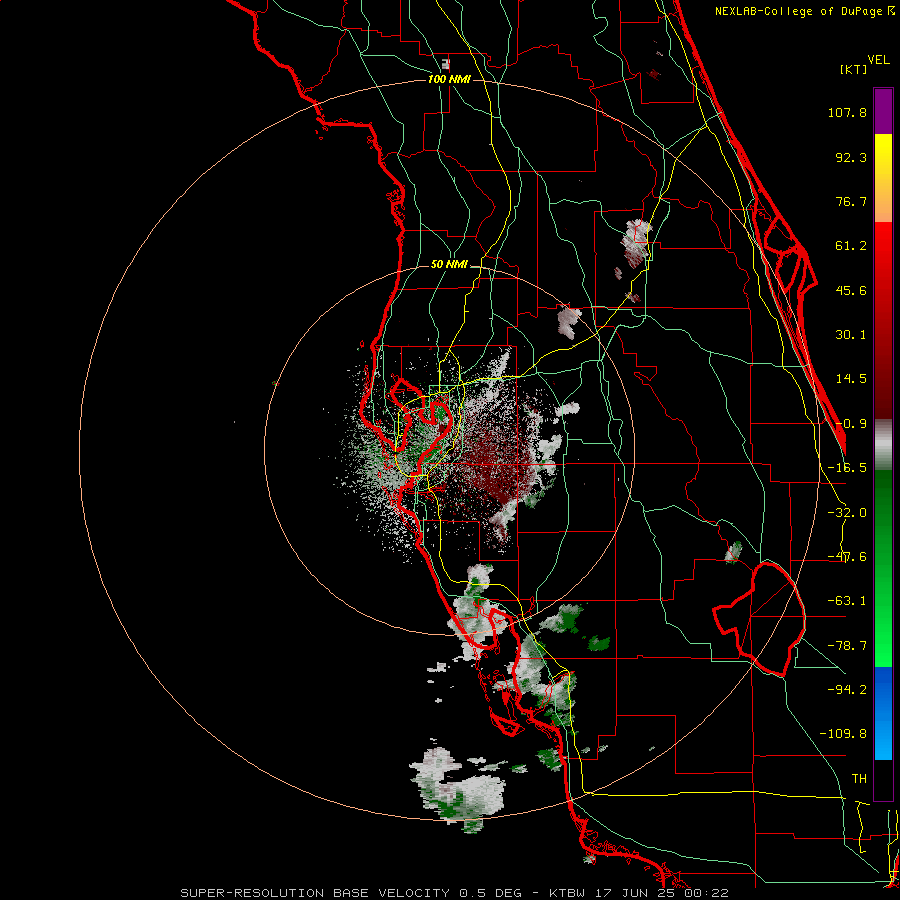Click the 92.3 velocity scale value
Viewport: 900px width, 900px height.
(x=851, y=157)
